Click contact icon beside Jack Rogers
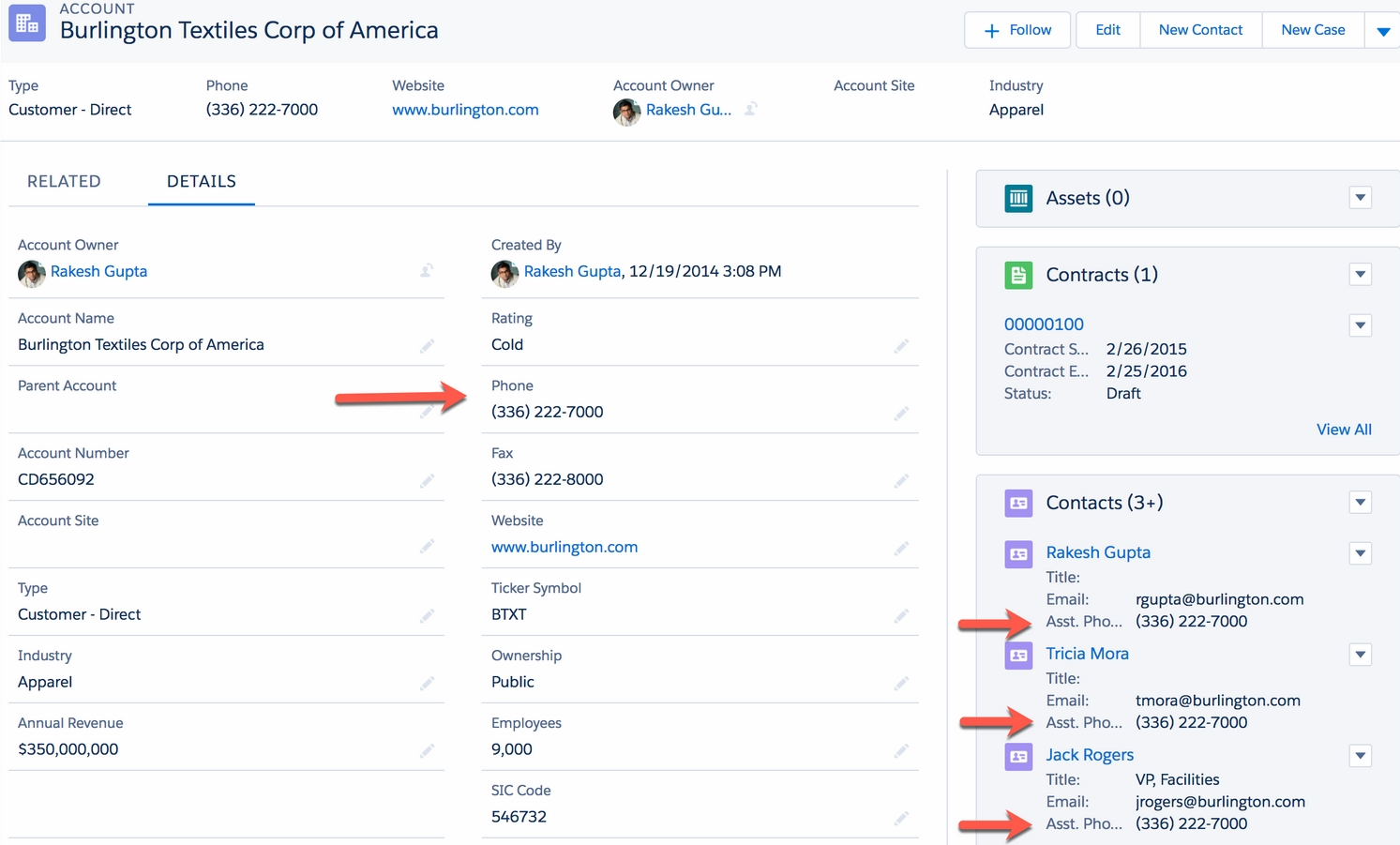The image size is (1400, 845). [x=1018, y=756]
